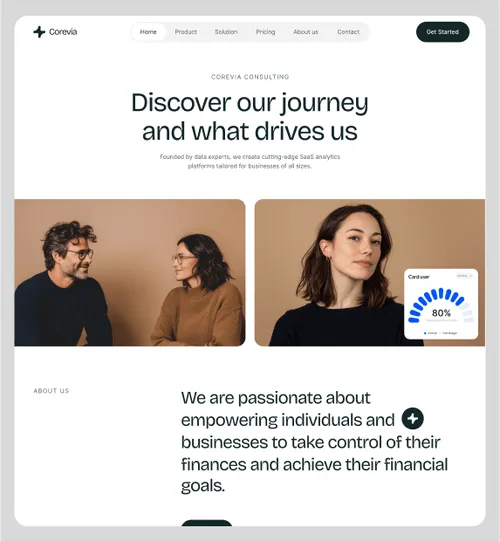Image resolution: width=500 pixels, height=542 pixels.
Task: Select Contact in the navigation bar
Action: coord(348,32)
